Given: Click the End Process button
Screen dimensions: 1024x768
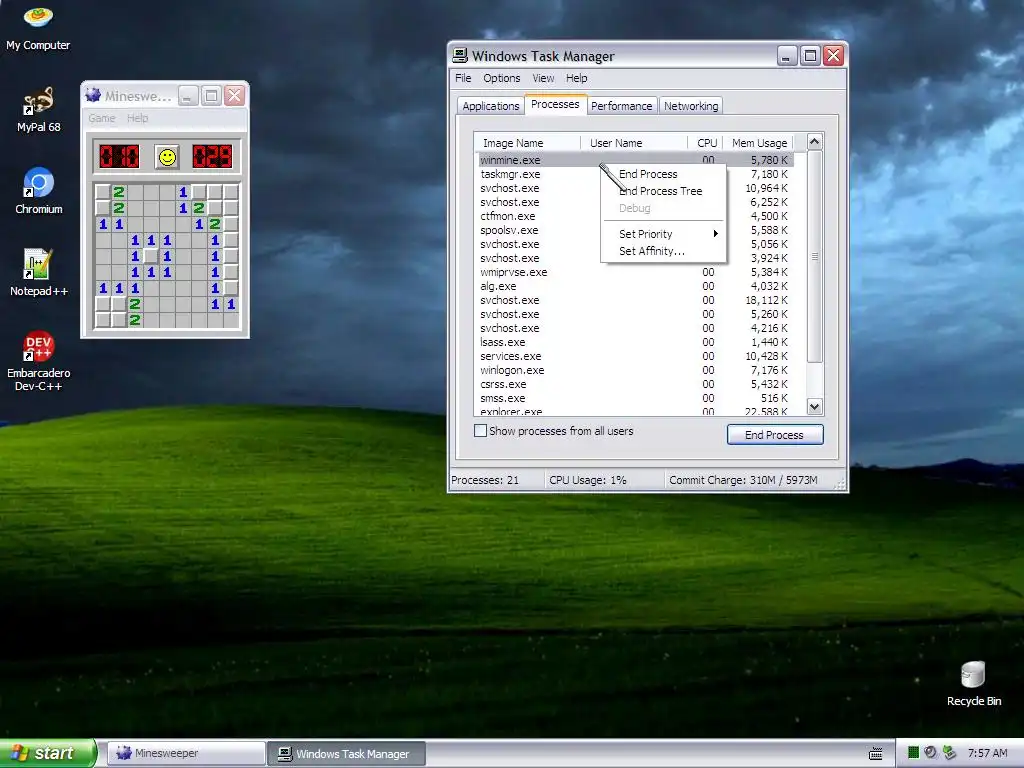Looking at the screenshot, I should coord(775,435).
